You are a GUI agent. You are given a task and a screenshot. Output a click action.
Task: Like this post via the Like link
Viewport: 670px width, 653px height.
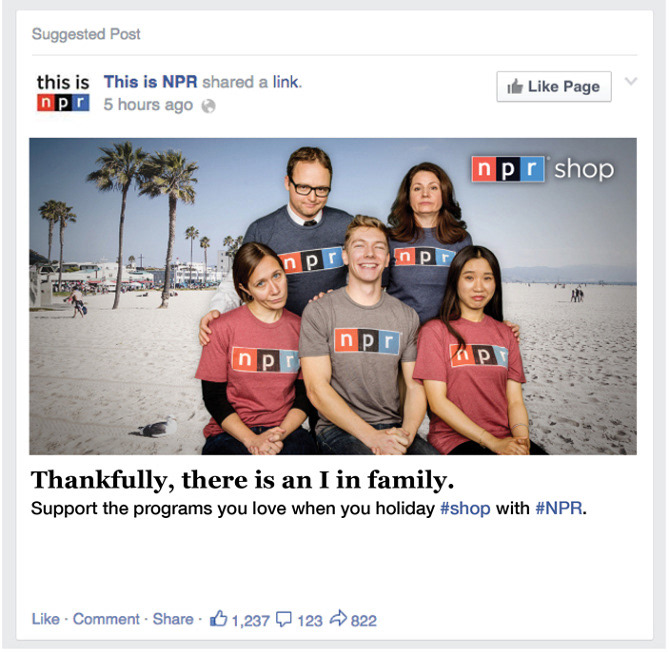click(46, 619)
